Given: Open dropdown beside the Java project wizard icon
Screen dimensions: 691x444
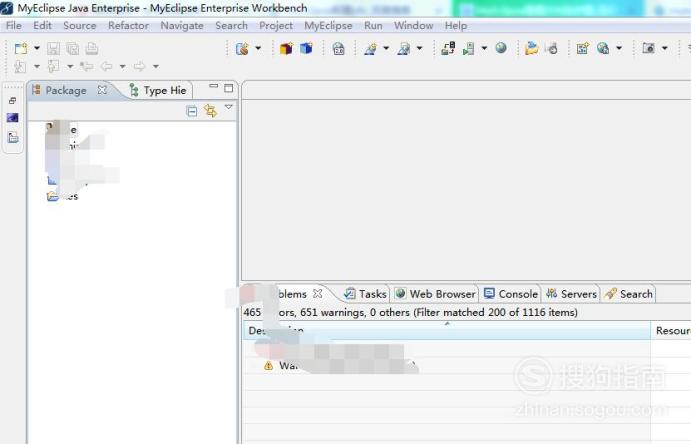Looking at the screenshot, I should pos(258,48).
